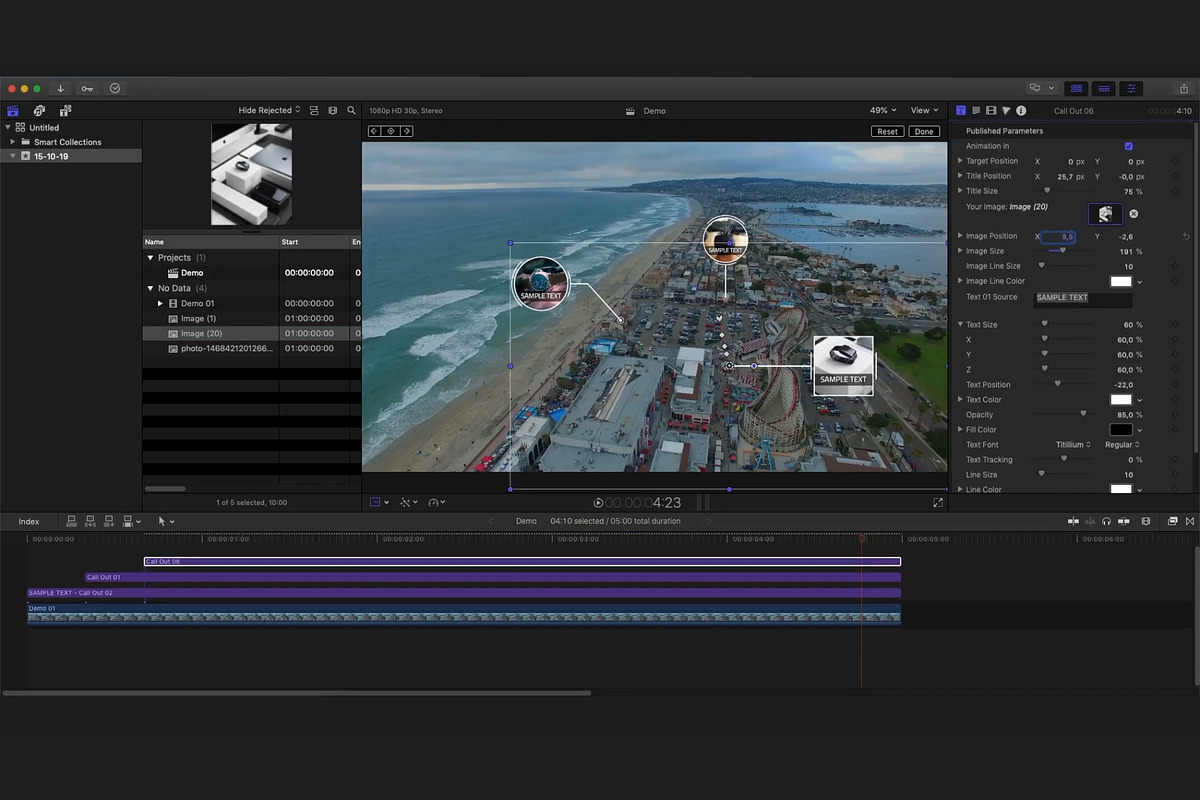Open the Generator inspector funnel icon

(x=1006, y=110)
